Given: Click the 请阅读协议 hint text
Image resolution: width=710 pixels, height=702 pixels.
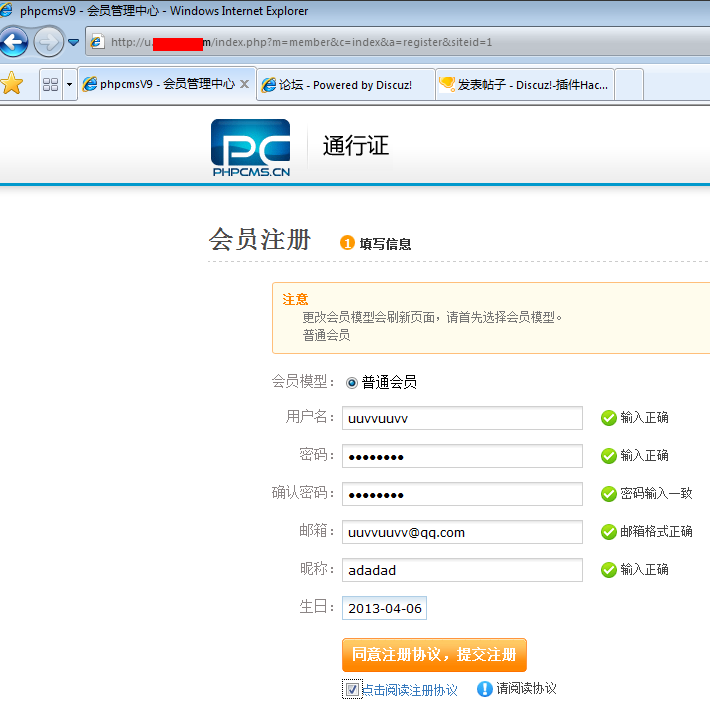Looking at the screenshot, I should 526,689.
